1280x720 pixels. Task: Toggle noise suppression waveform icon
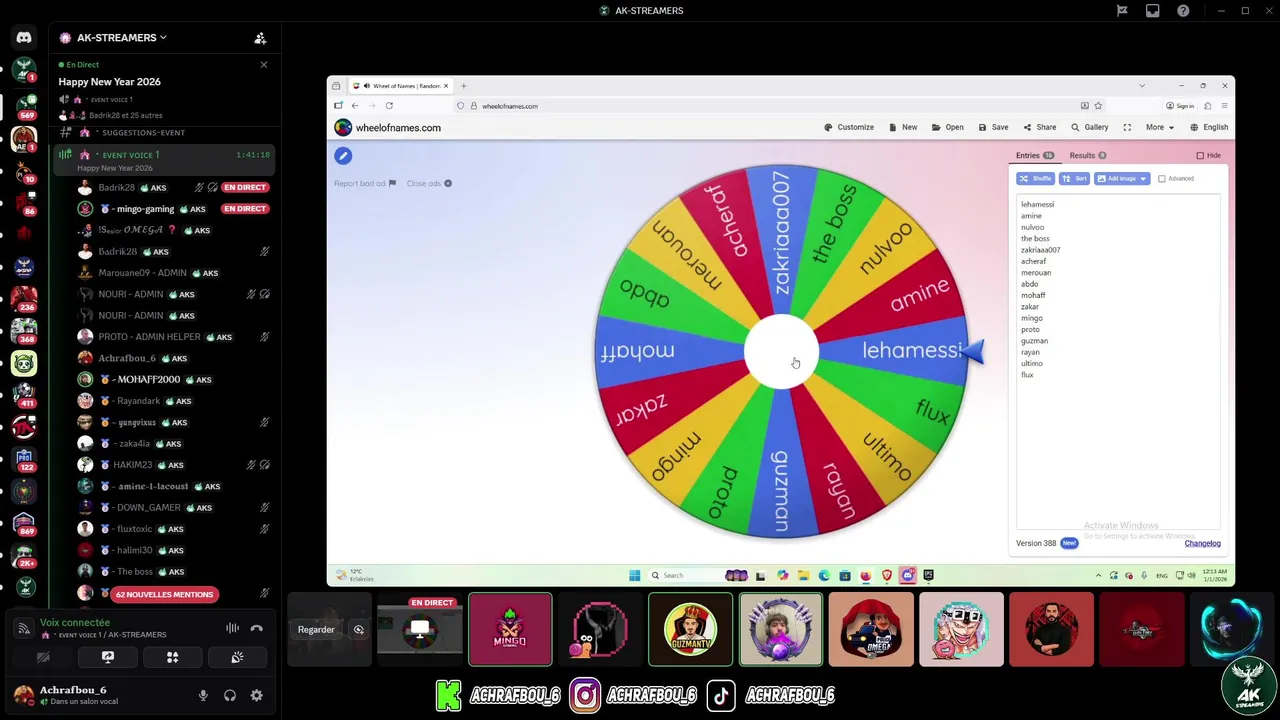tap(232, 628)
